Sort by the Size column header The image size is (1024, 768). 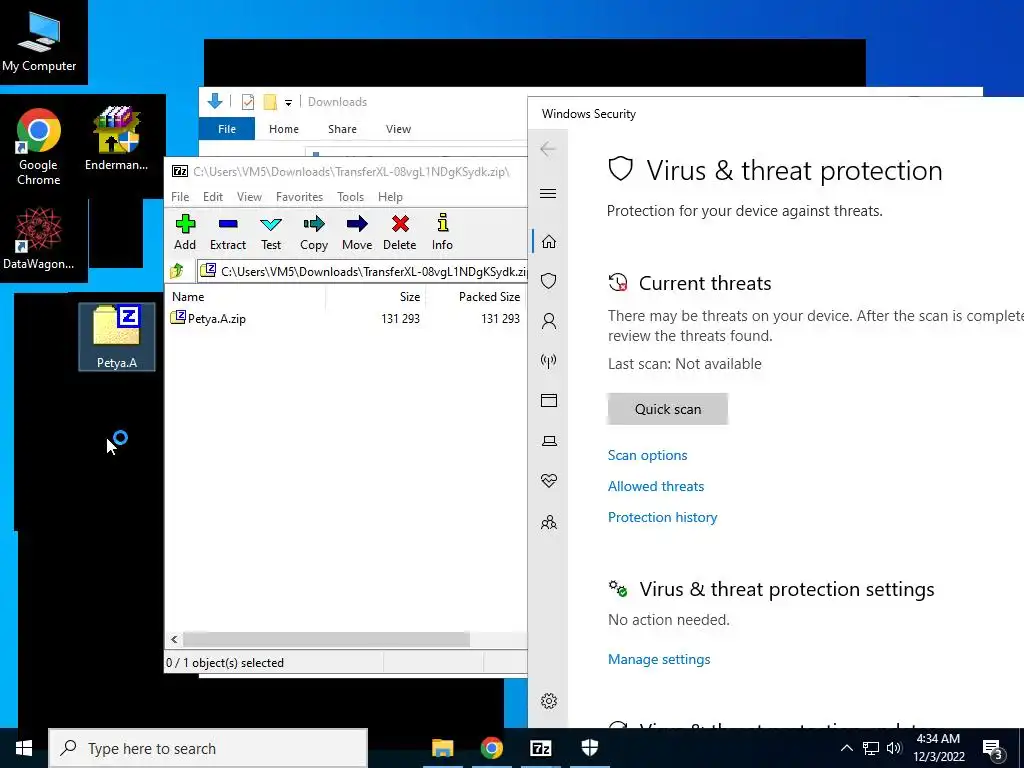coord(376,296)
